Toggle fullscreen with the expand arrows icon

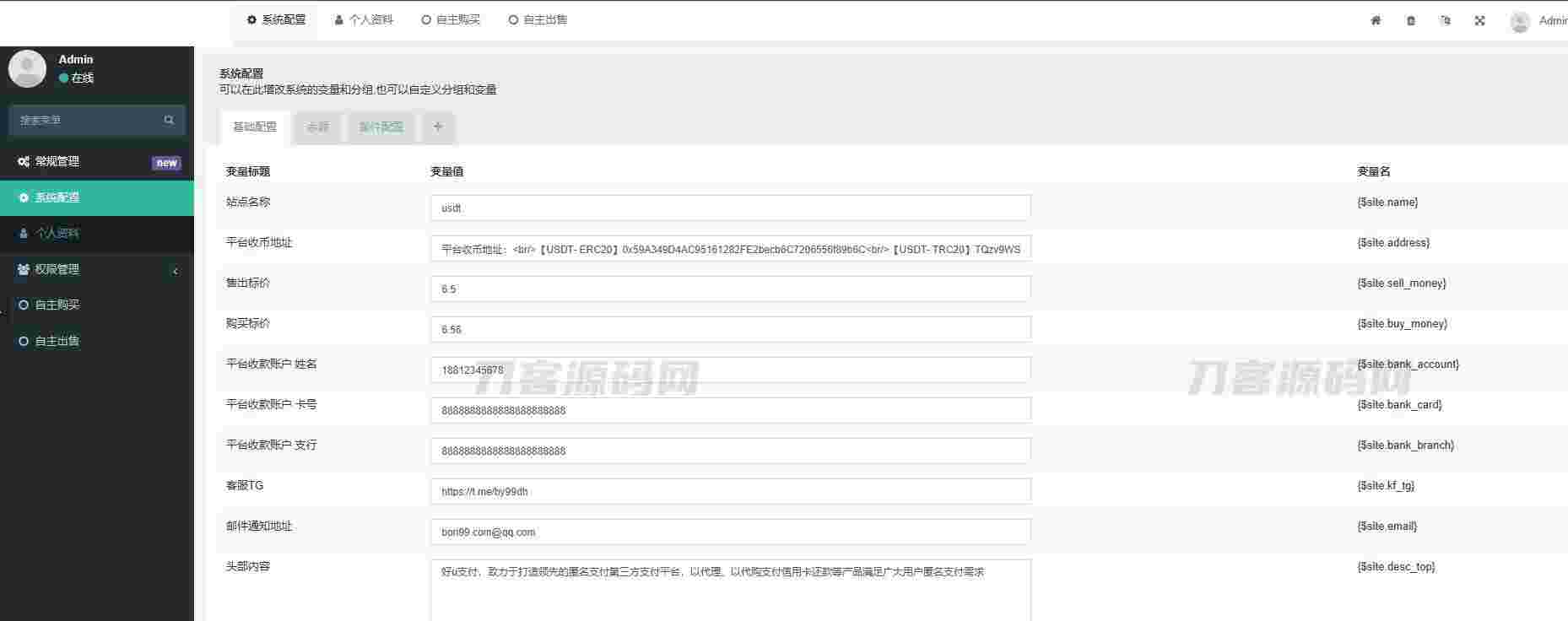point(1479,20)
